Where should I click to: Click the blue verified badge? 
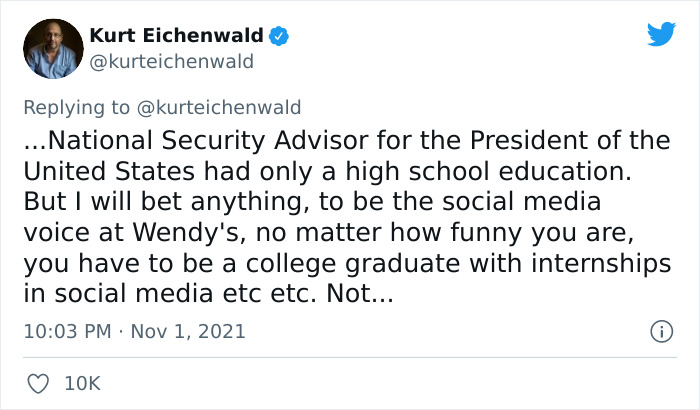click(x=281, y=37)
